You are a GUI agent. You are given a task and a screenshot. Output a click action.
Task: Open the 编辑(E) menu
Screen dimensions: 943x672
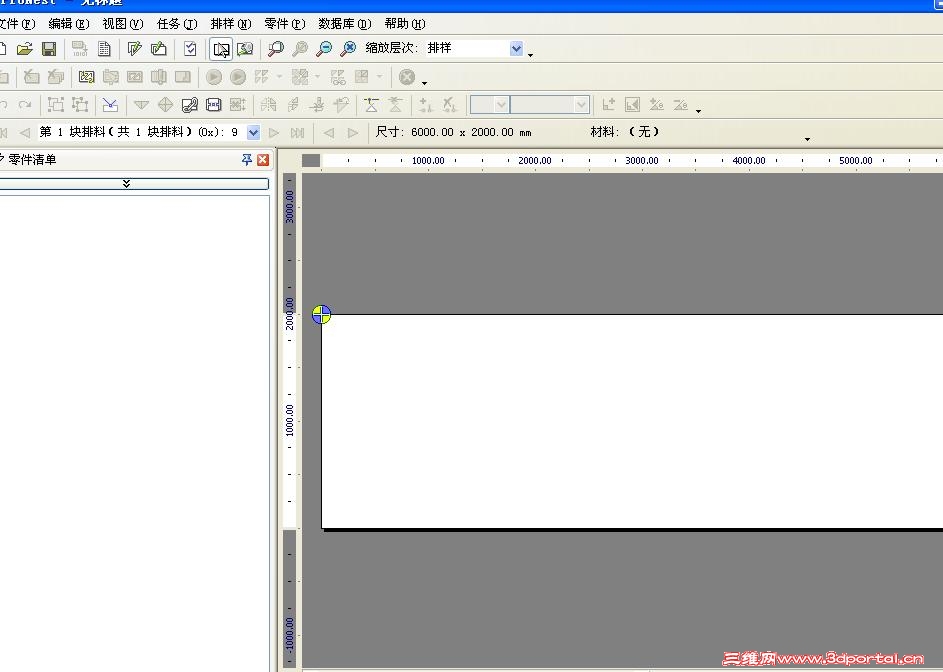[69, 24]
